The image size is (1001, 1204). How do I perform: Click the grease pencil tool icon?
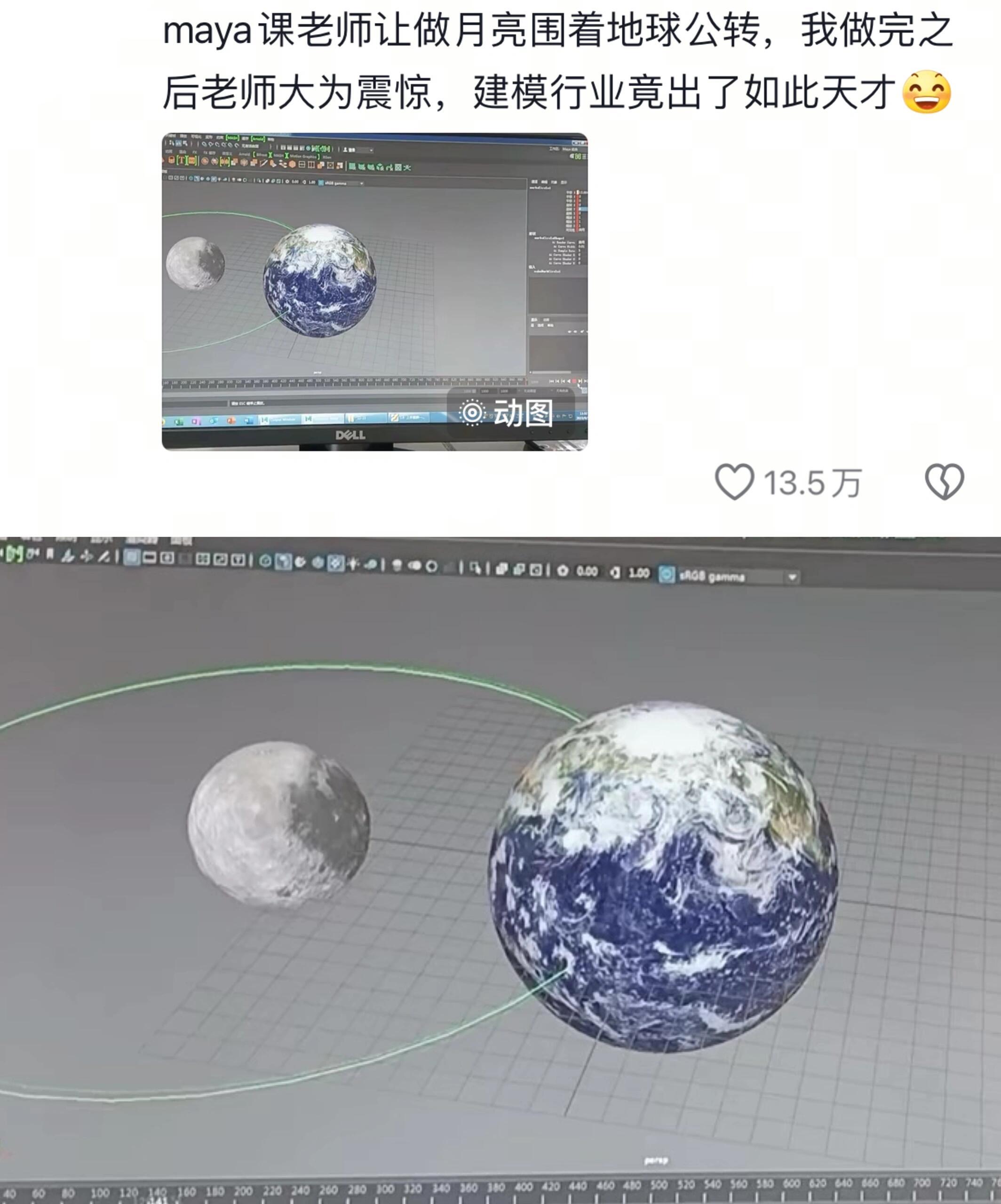(x=104, y=556)
